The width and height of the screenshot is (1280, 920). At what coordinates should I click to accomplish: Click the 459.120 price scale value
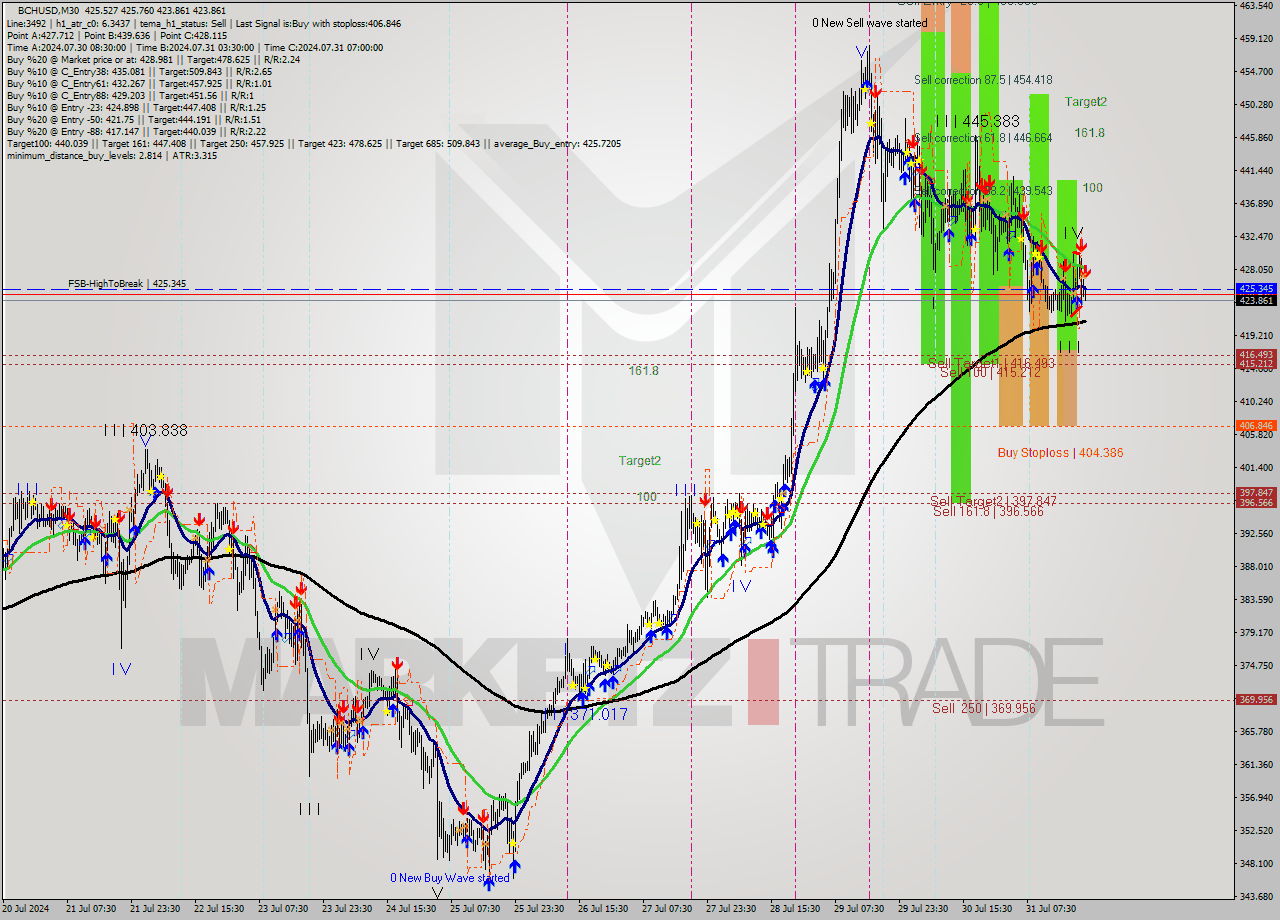point(1255,38)
